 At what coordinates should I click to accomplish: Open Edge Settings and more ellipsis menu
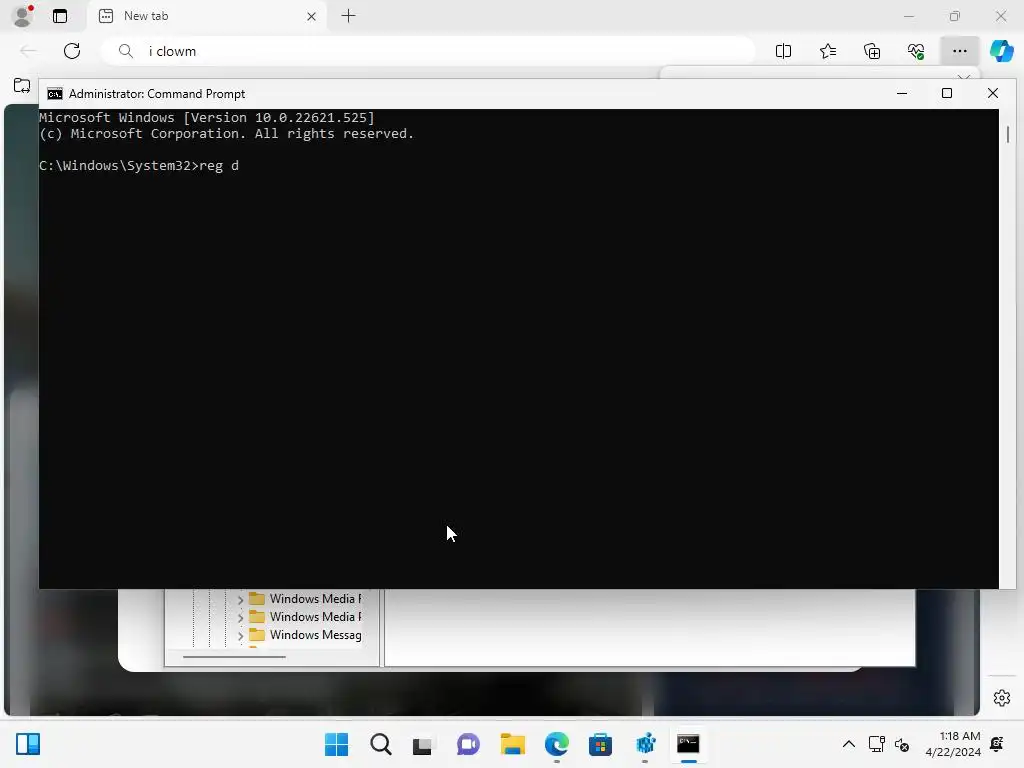coord(959,51)
